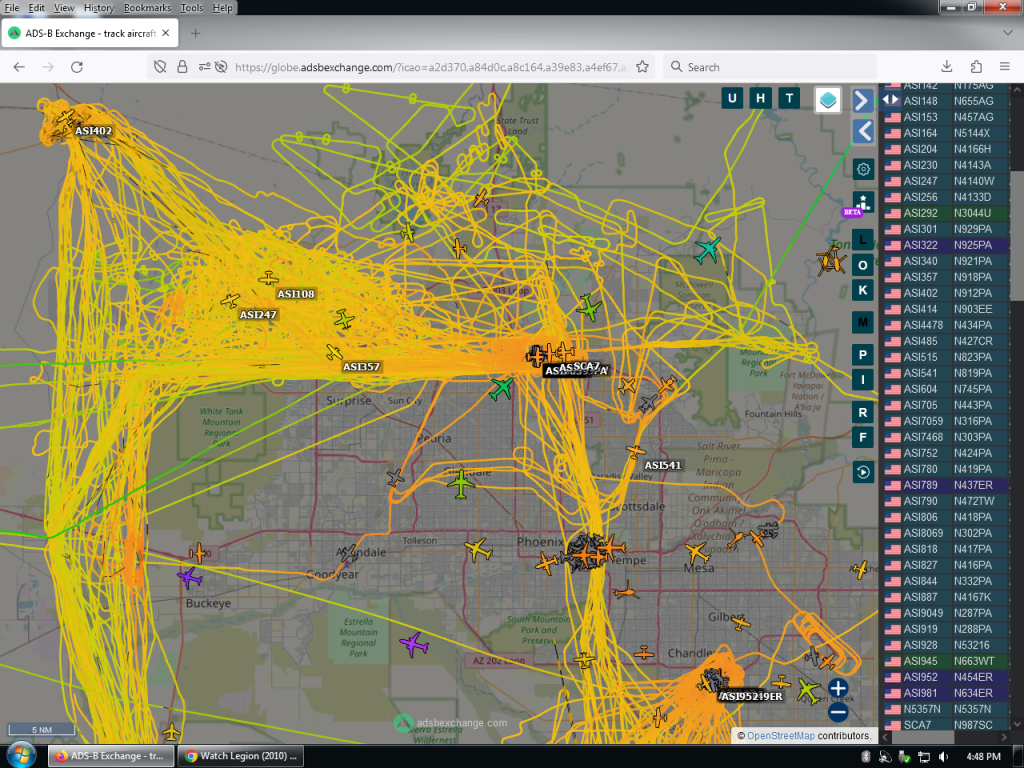Bookmark this page with the star
Image resolution: width=1024 pixels, height=768 pixels.
(x=642, y=67)
